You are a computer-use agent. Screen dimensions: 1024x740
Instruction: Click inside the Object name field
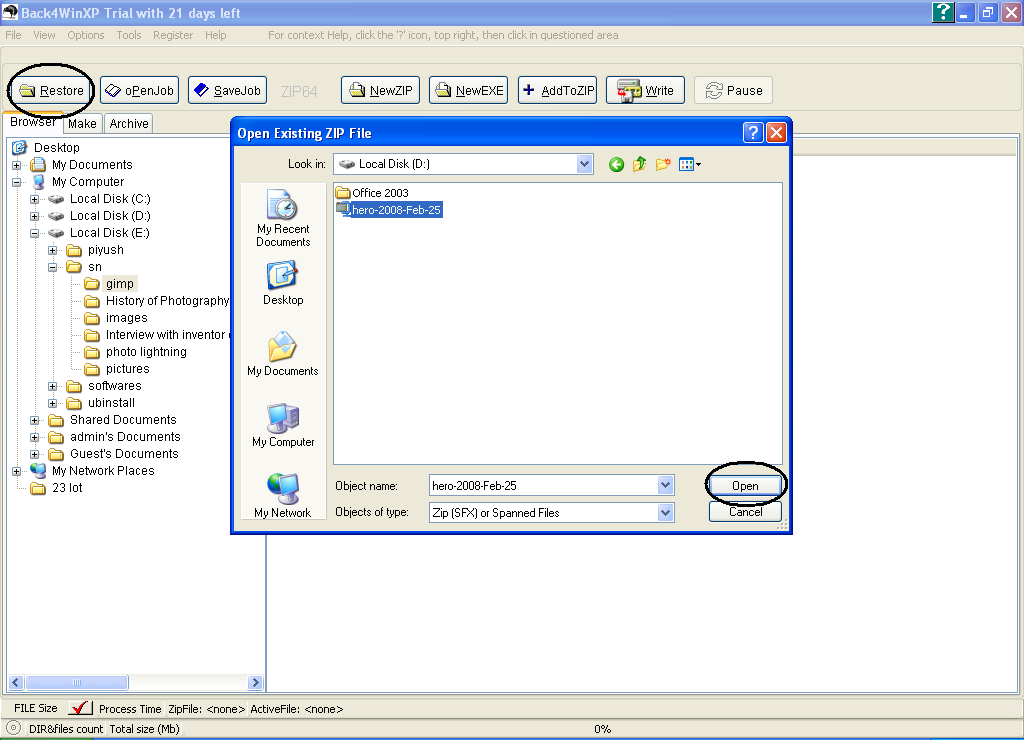[543, 485]
